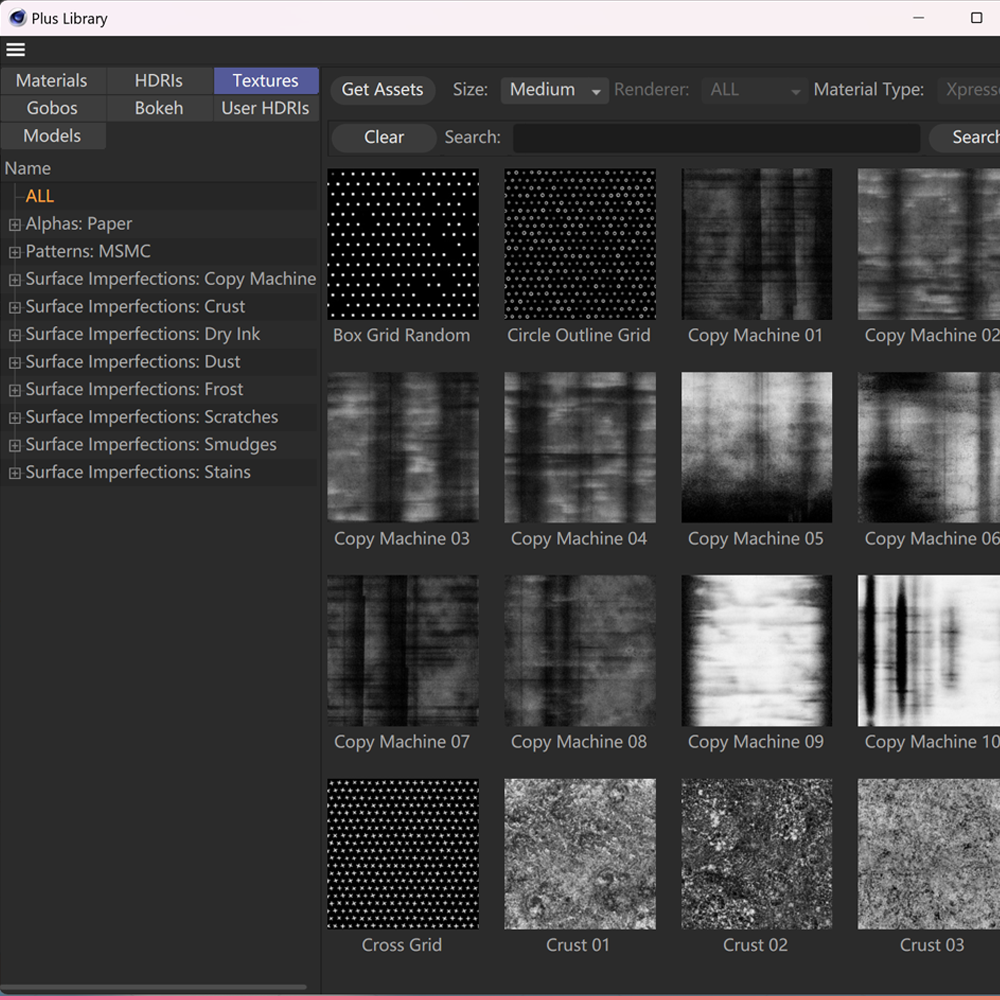This screenshot has width=1000, height=1000.
Task: Choose the Crust 01 texture thumbnail
Action: [580, 854]
